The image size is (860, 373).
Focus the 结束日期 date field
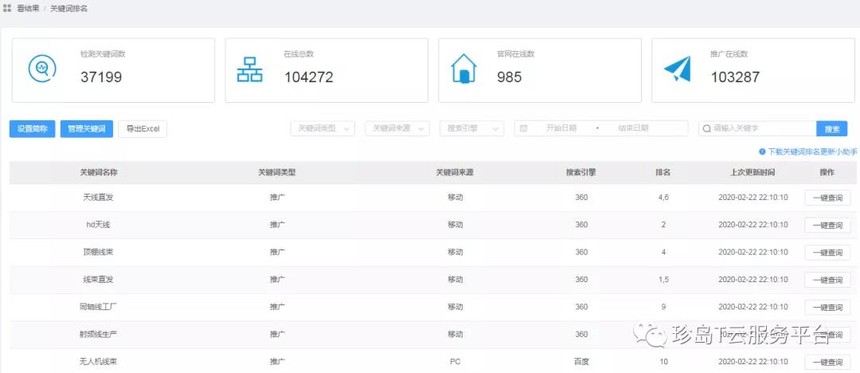633,128
